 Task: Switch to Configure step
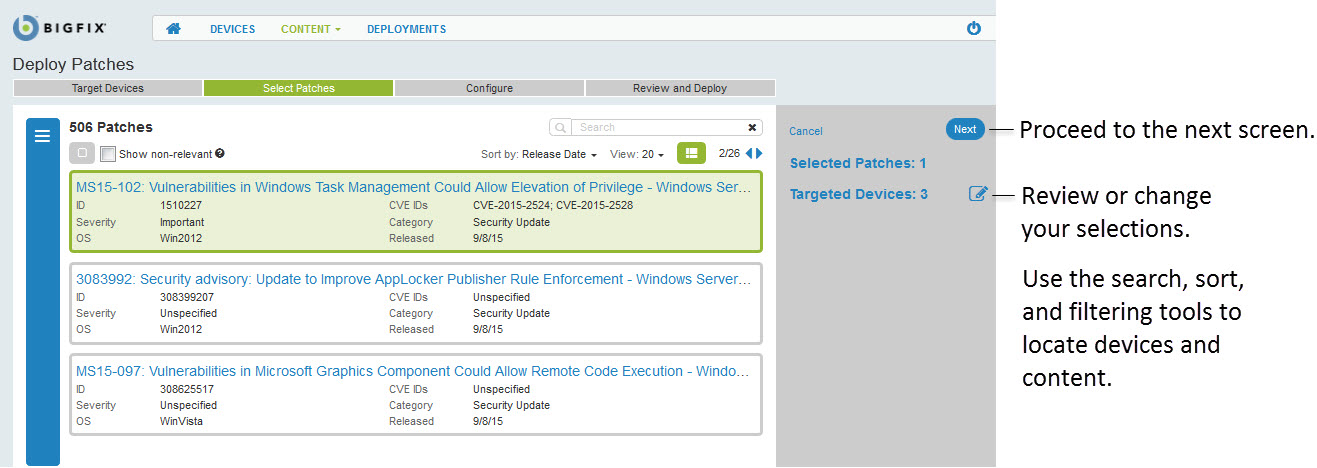tap(490, 88)
